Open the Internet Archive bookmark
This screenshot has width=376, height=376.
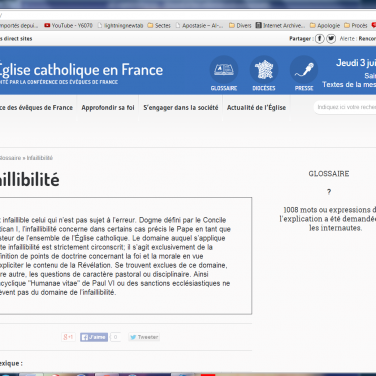(280, 25)
